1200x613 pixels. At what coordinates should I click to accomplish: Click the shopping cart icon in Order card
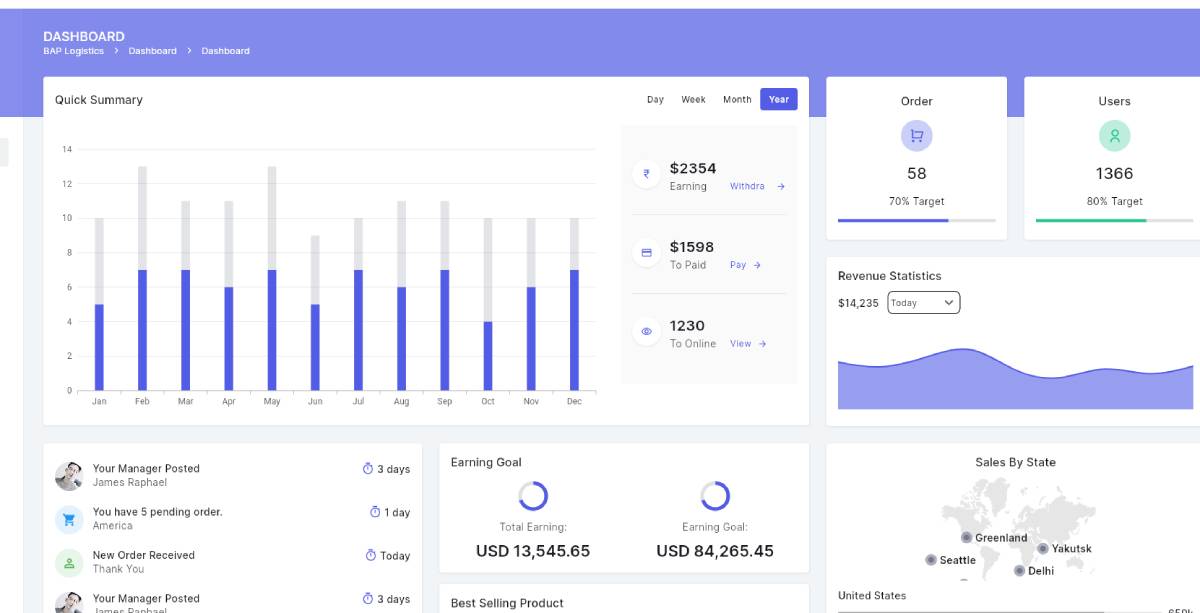point(916,135)
